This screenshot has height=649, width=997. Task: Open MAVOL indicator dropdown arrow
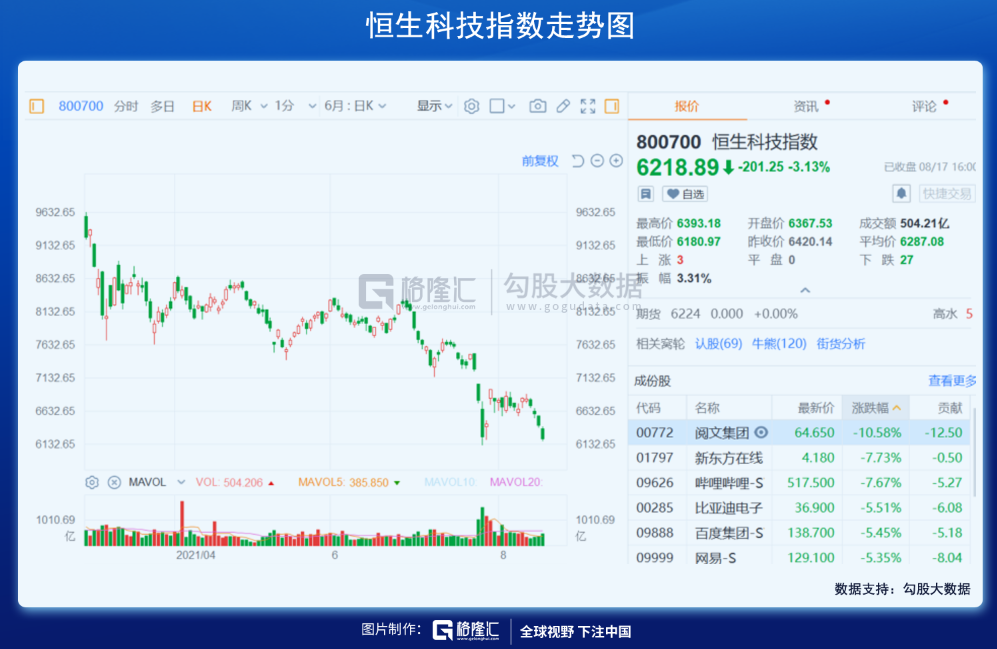(x=181, y=482)
